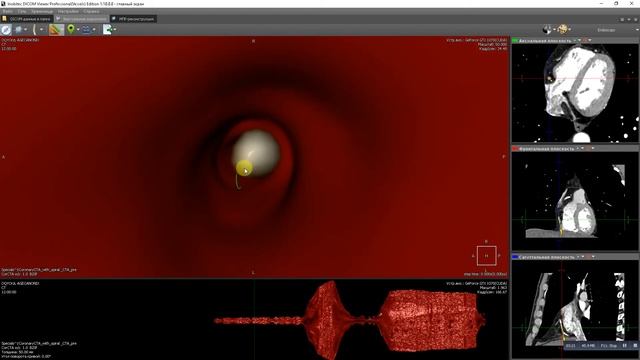The height and width of the screenshot is (360, 640).
Task: Switch to the image viewing tab
Action: click(x=81, y=19)
